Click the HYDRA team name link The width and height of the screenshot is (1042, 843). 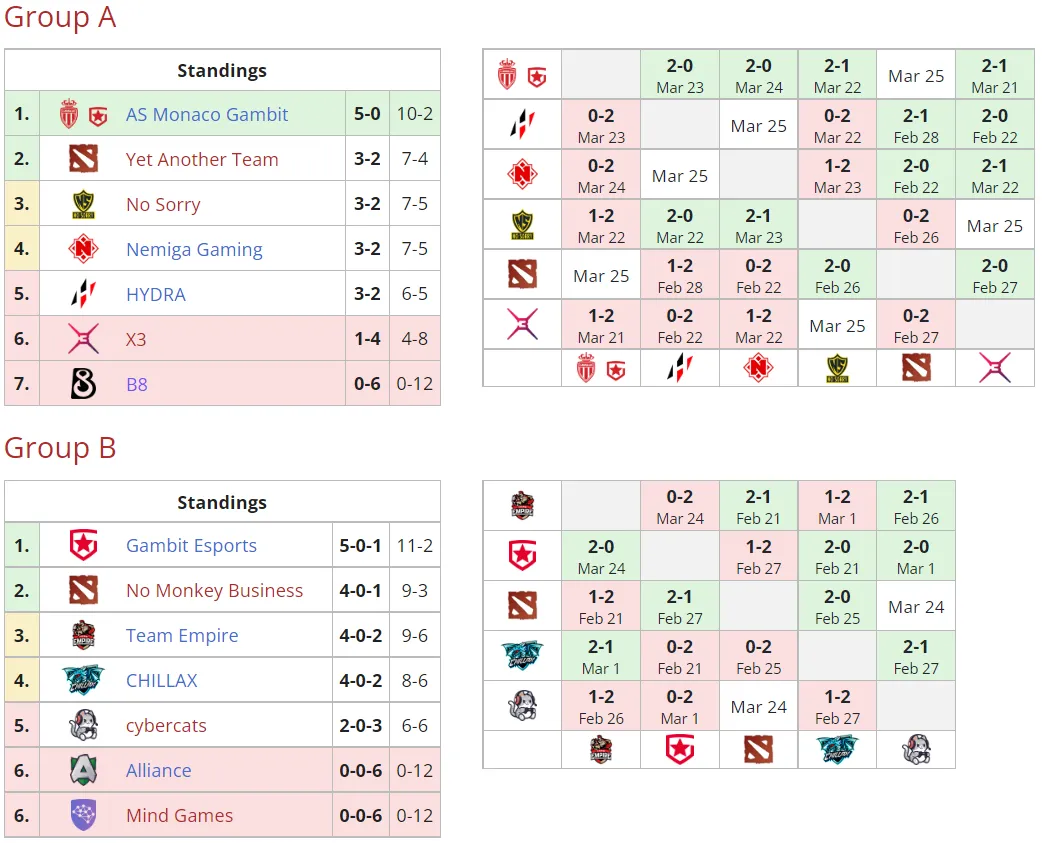point(156,294)
